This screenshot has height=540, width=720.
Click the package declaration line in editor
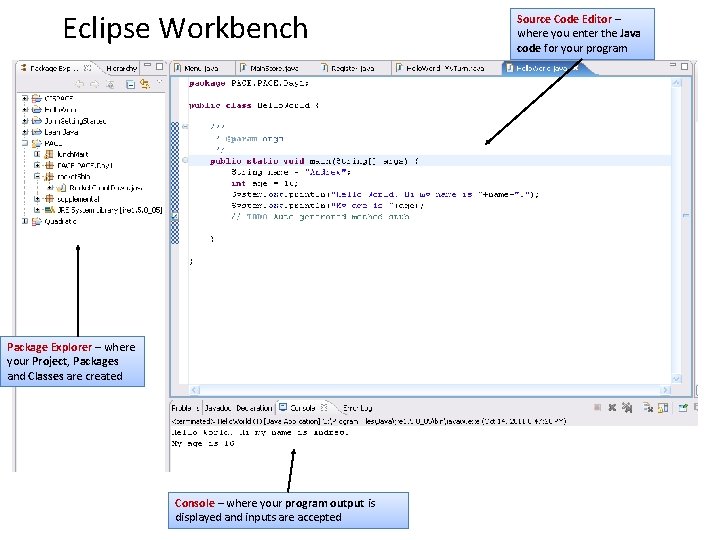click(x=248, y=83)
